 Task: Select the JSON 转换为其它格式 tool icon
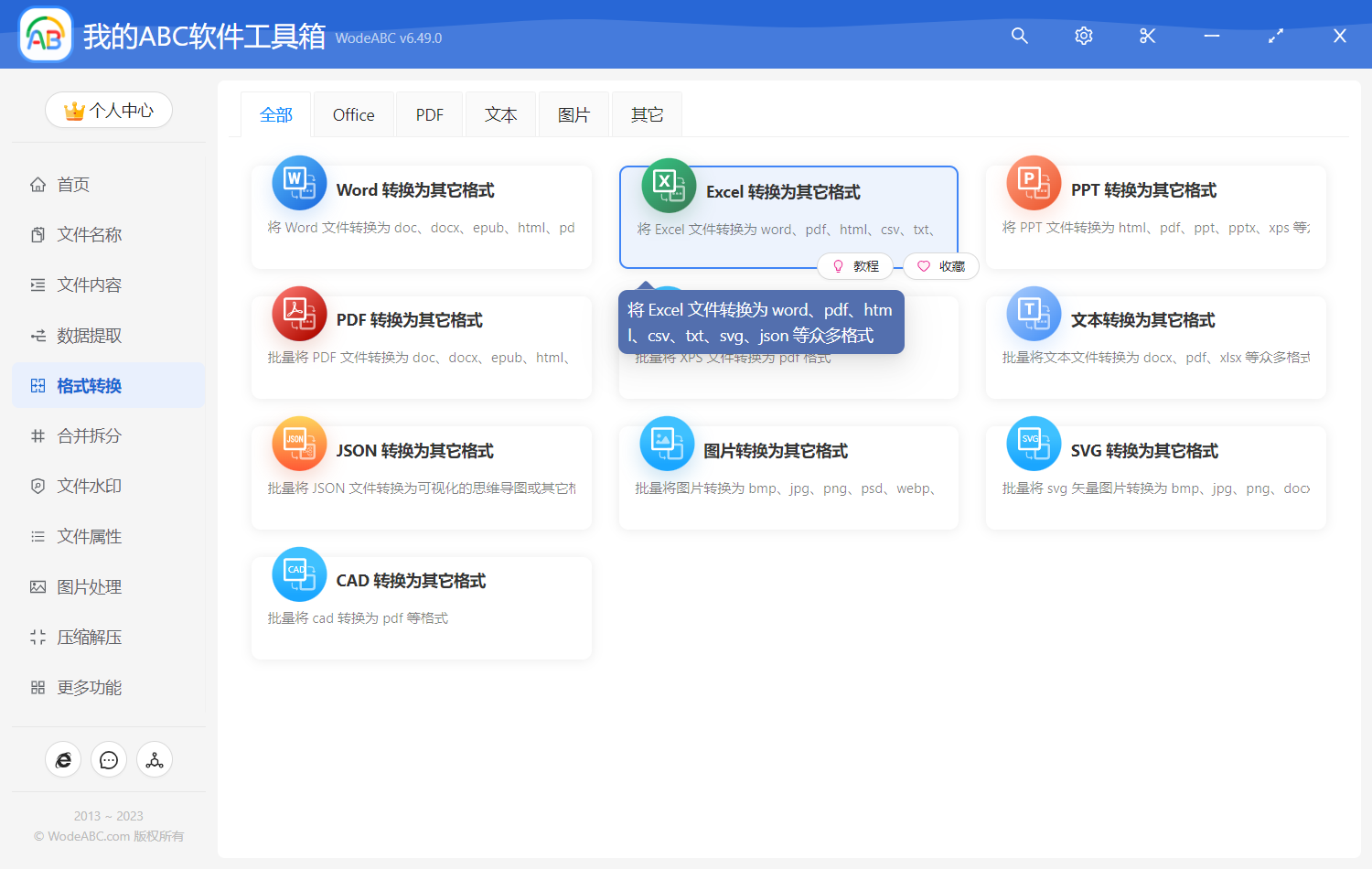299,444
